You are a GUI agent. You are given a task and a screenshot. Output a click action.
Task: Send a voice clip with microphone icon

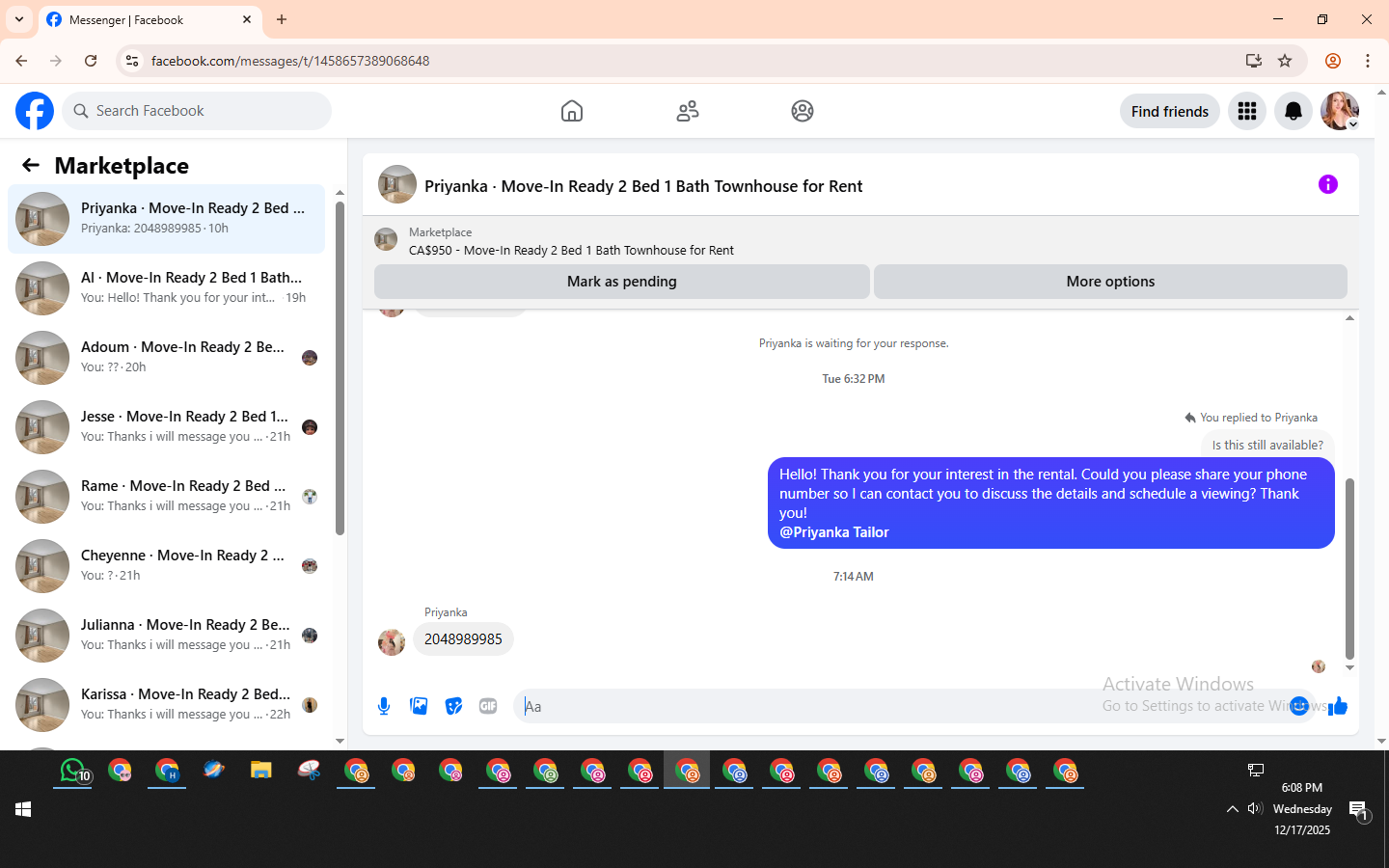[x=384, y=706]
